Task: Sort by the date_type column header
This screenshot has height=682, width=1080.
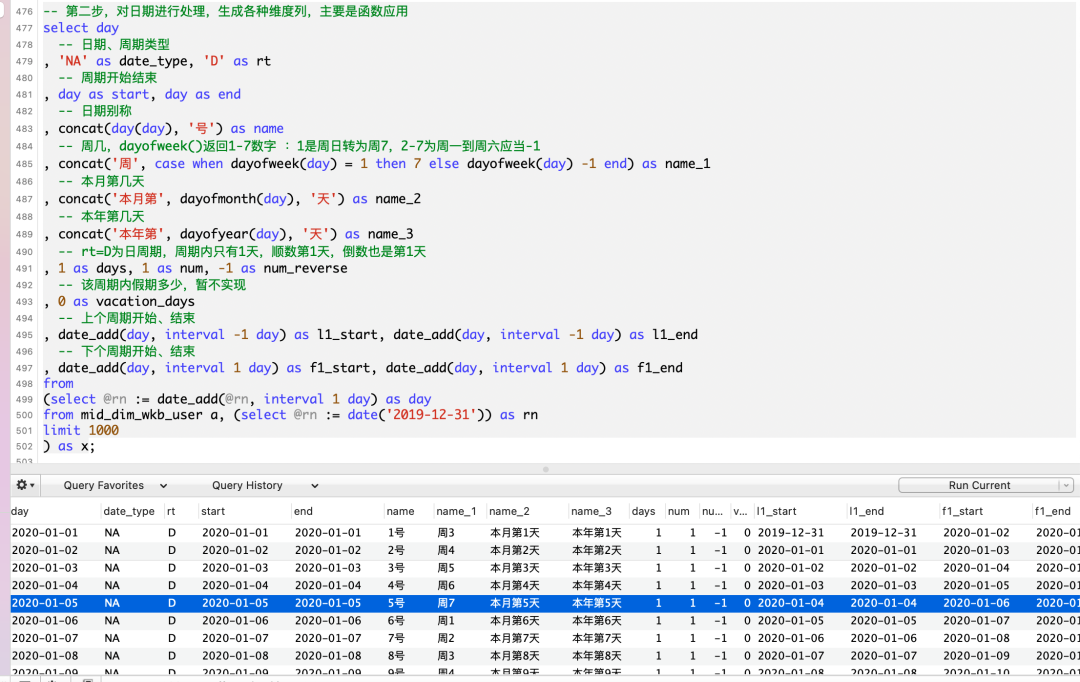Action: click(129, 511)
